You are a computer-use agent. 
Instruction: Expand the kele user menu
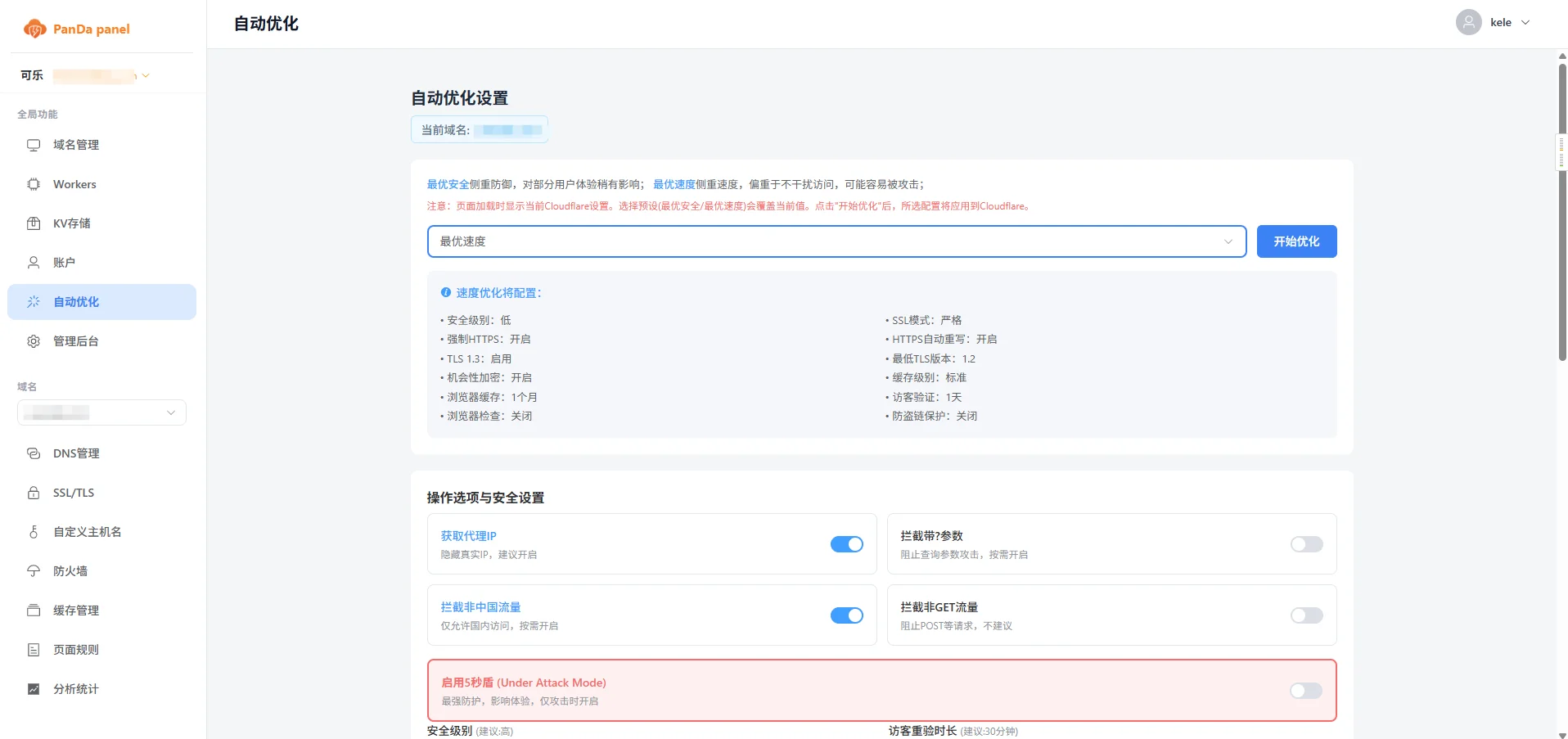1494,23
